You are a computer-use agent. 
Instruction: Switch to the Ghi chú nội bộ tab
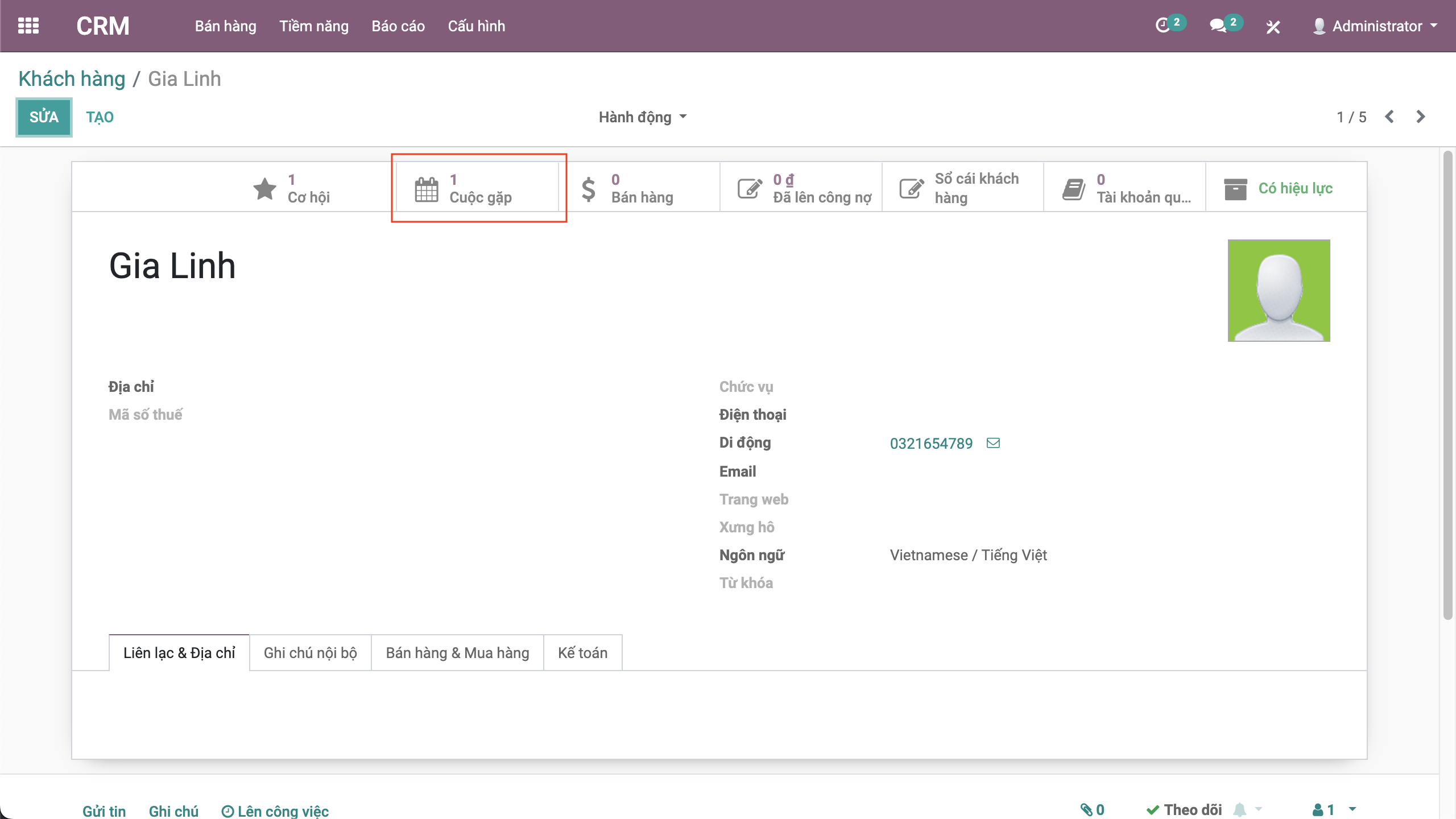310,653
